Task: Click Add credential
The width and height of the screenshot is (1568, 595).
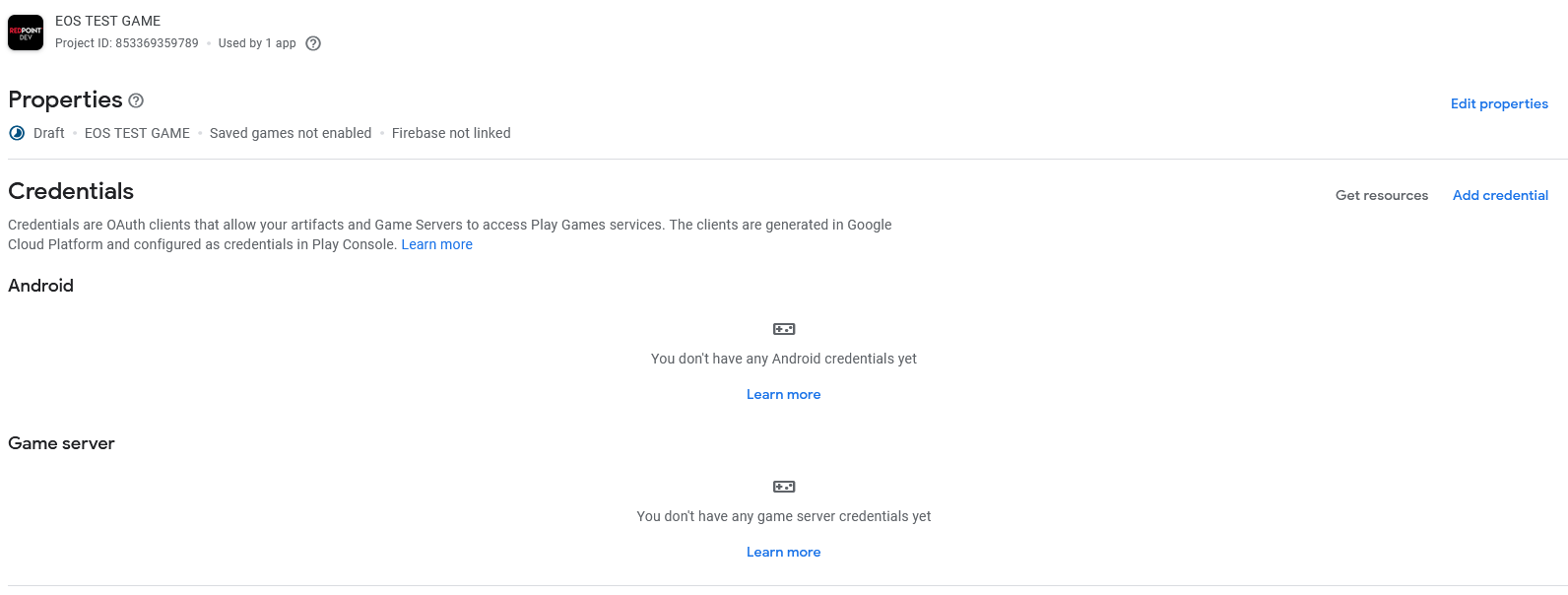Action: click(1500, 195)
